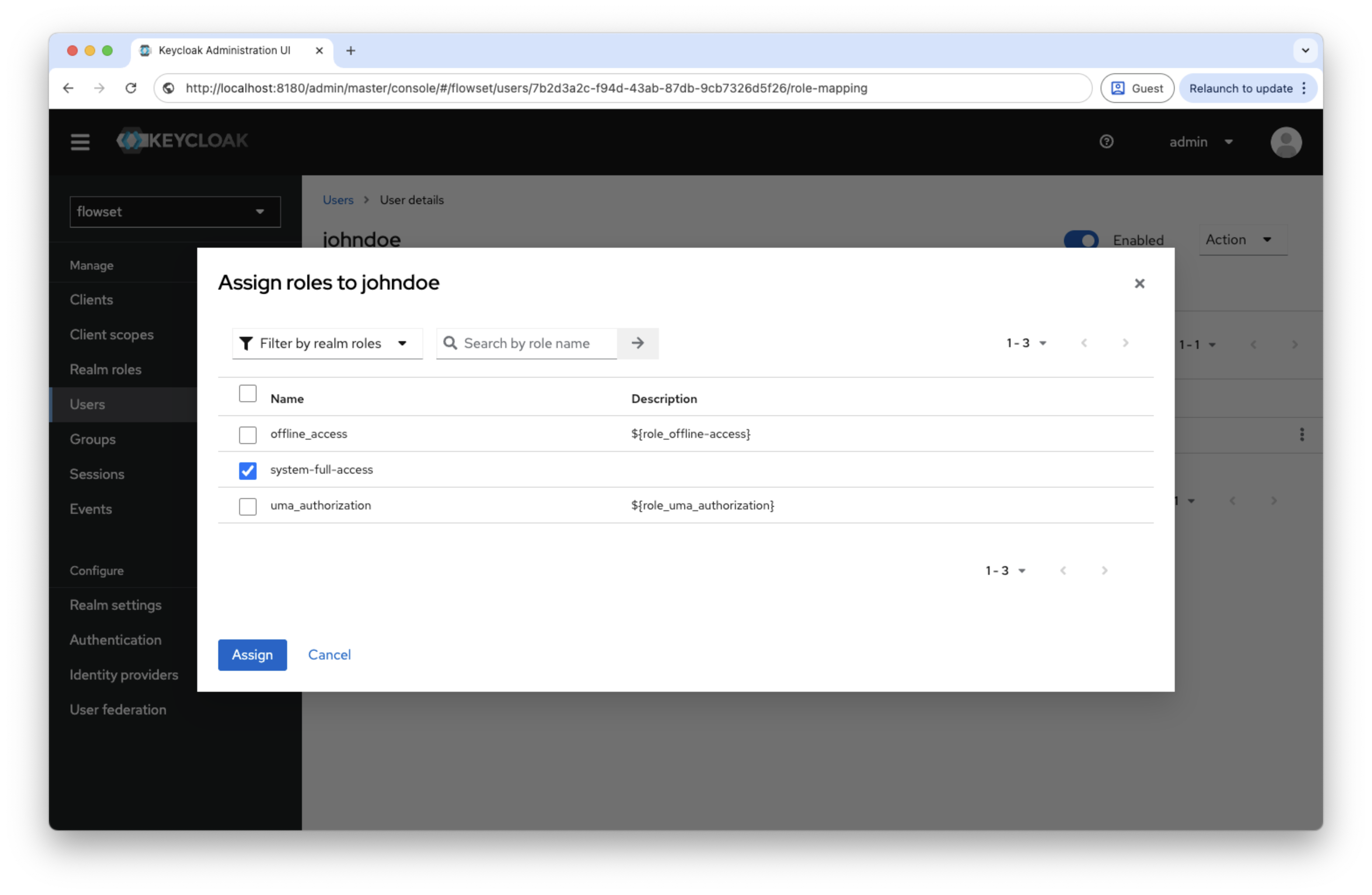Open the help question mark icon
This screenshot has width=1372, height=895.
coord(1106,142)
